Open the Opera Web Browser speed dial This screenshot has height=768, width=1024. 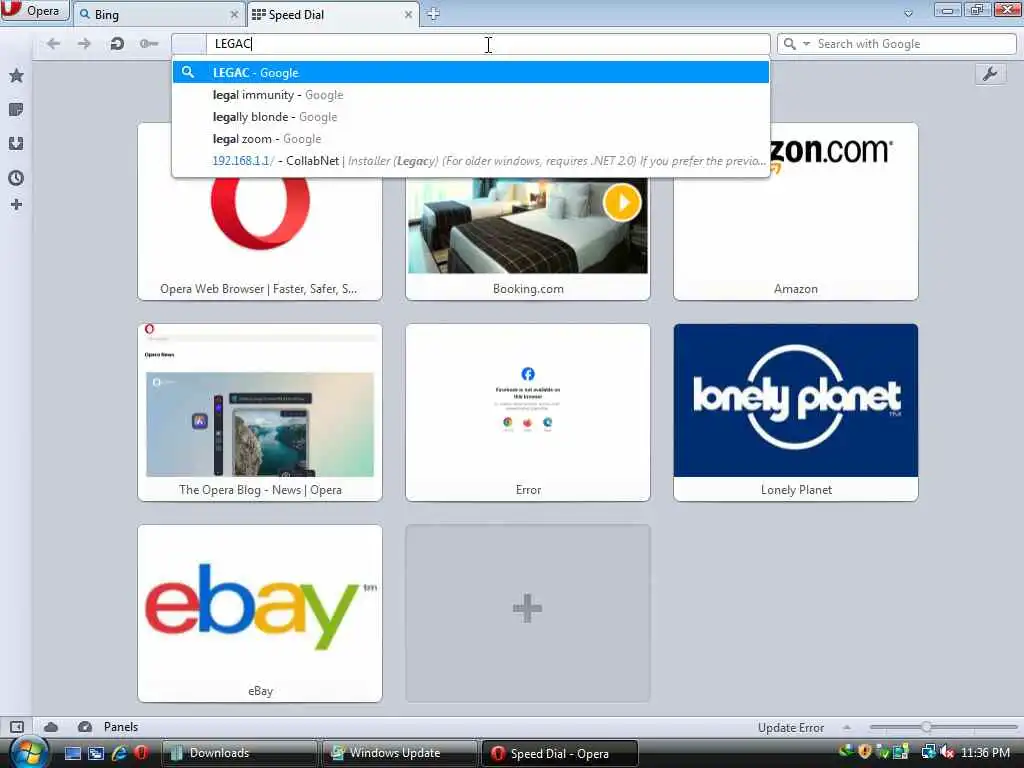260,212
